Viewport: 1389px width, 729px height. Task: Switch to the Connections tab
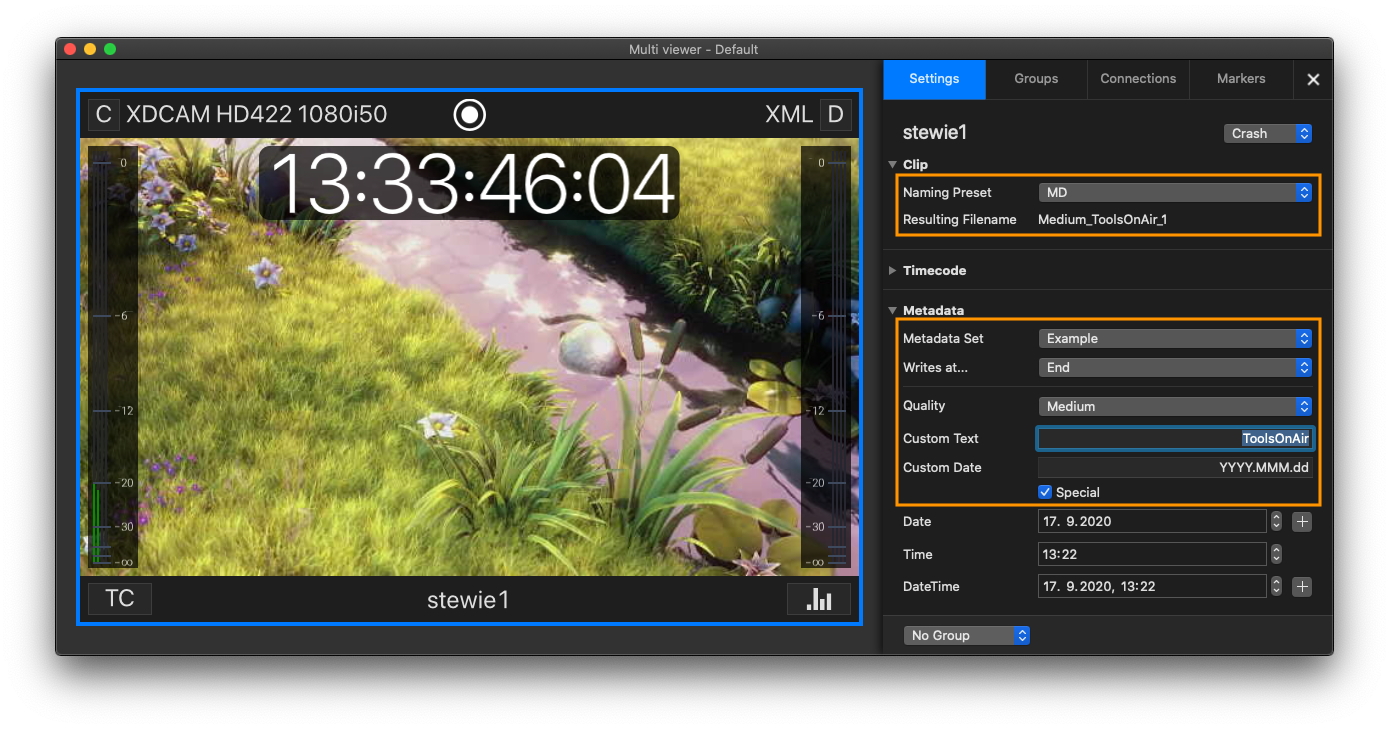[x=1138, y=79]
